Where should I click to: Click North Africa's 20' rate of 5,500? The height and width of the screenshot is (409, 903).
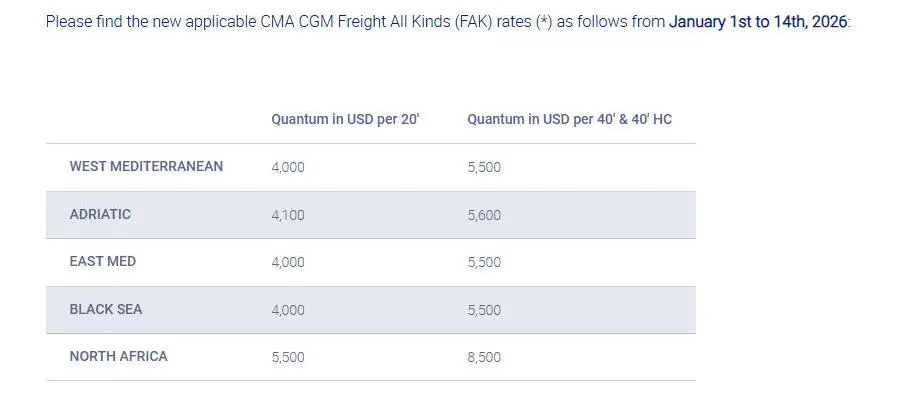[x=288, y=357]
